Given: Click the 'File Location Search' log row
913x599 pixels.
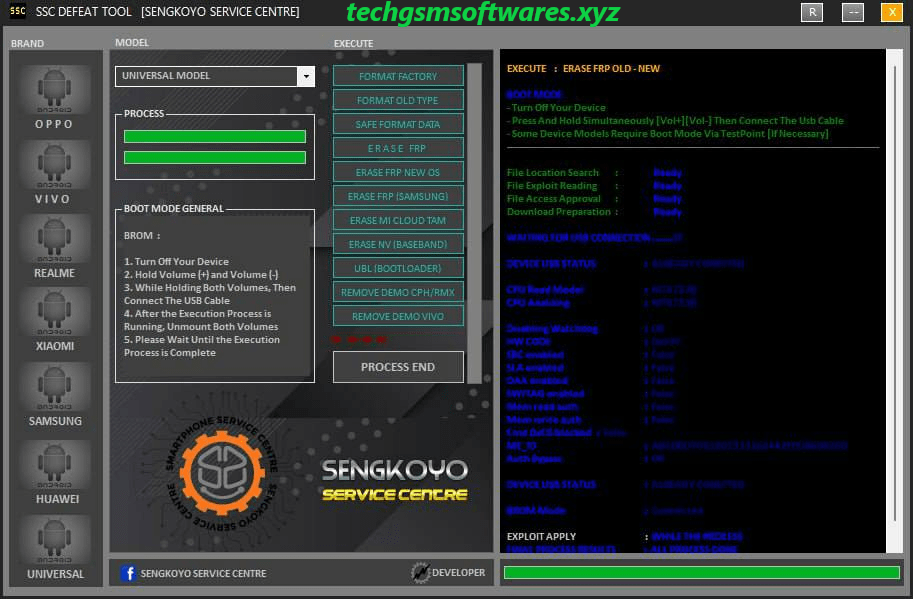Looking at the screenshot, I should 594,173.
